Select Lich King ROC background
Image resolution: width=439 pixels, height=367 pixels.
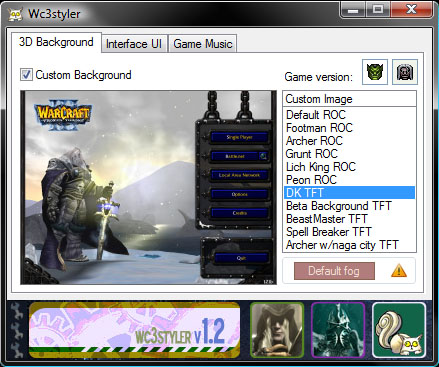point(349,167)
